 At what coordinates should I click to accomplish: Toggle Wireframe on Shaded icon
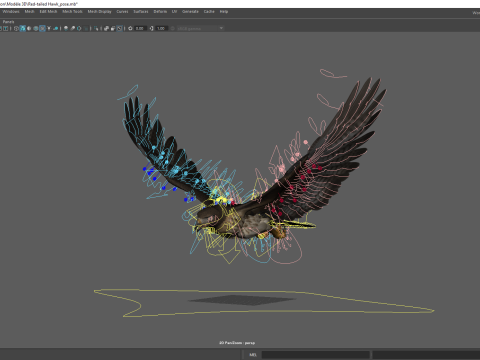(36, 28)
